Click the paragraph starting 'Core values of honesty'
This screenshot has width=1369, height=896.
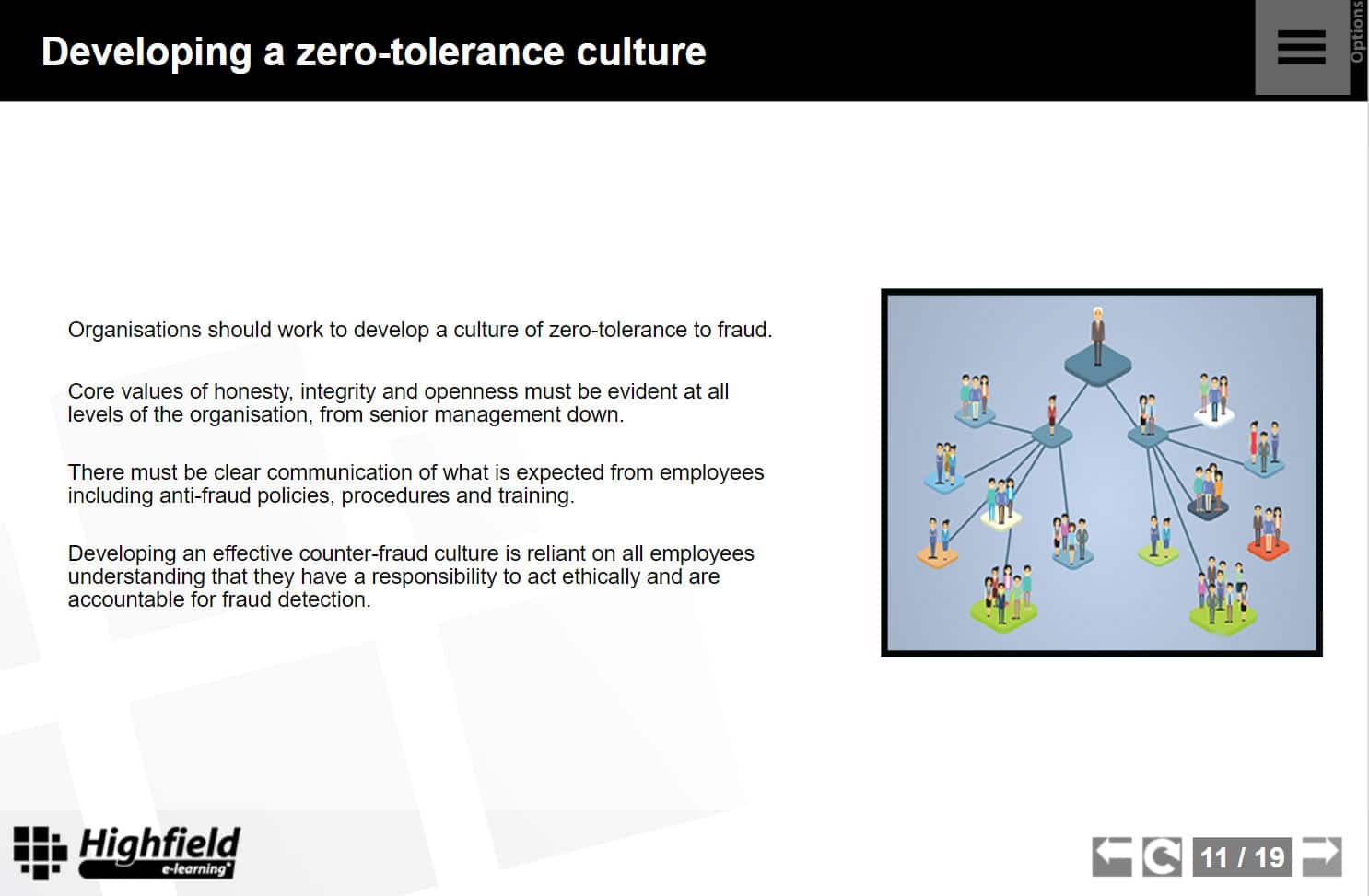(398, 402)
